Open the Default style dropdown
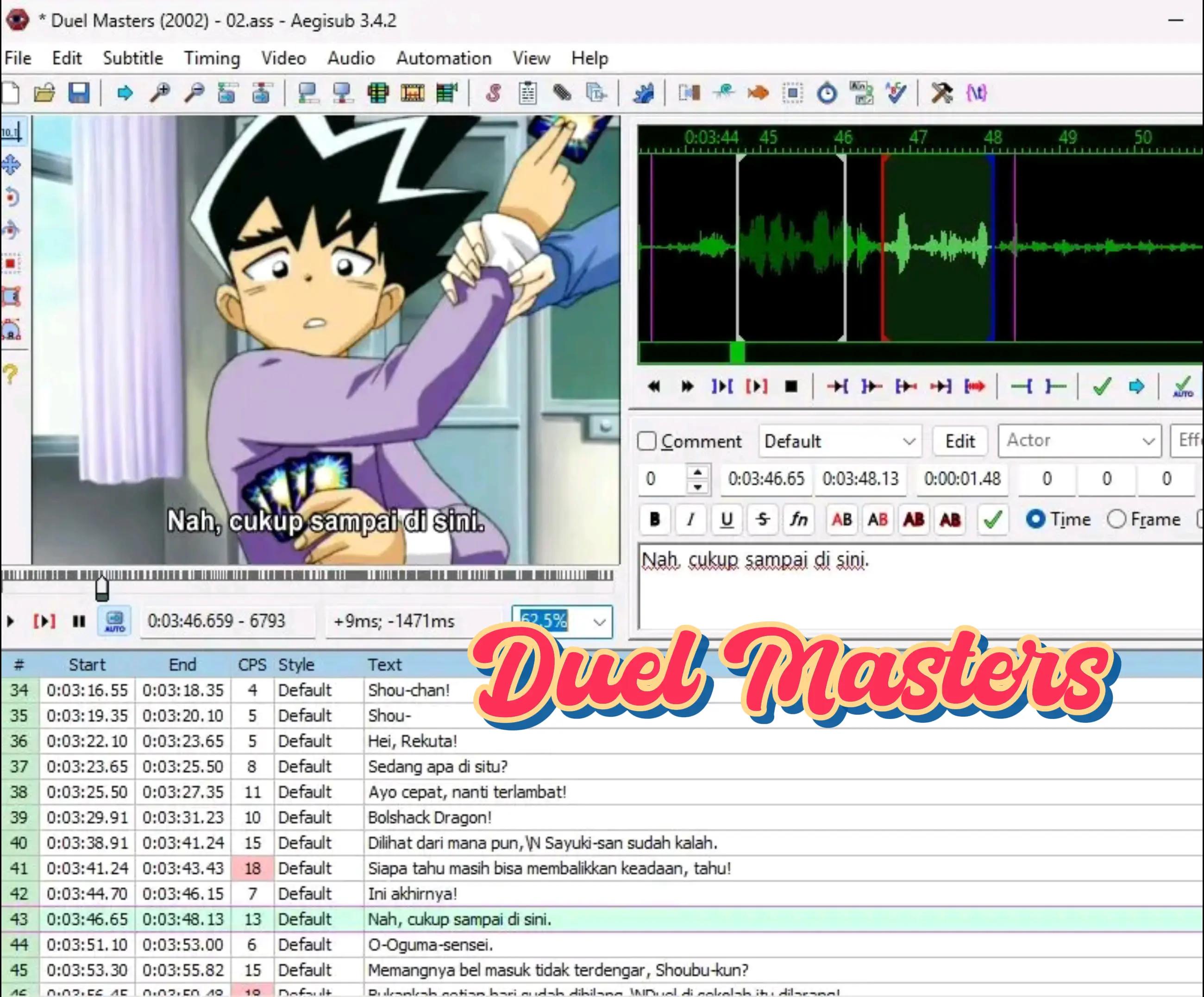Image resolution: width=1204 pixels, height=997 pixels. point(840,441)
